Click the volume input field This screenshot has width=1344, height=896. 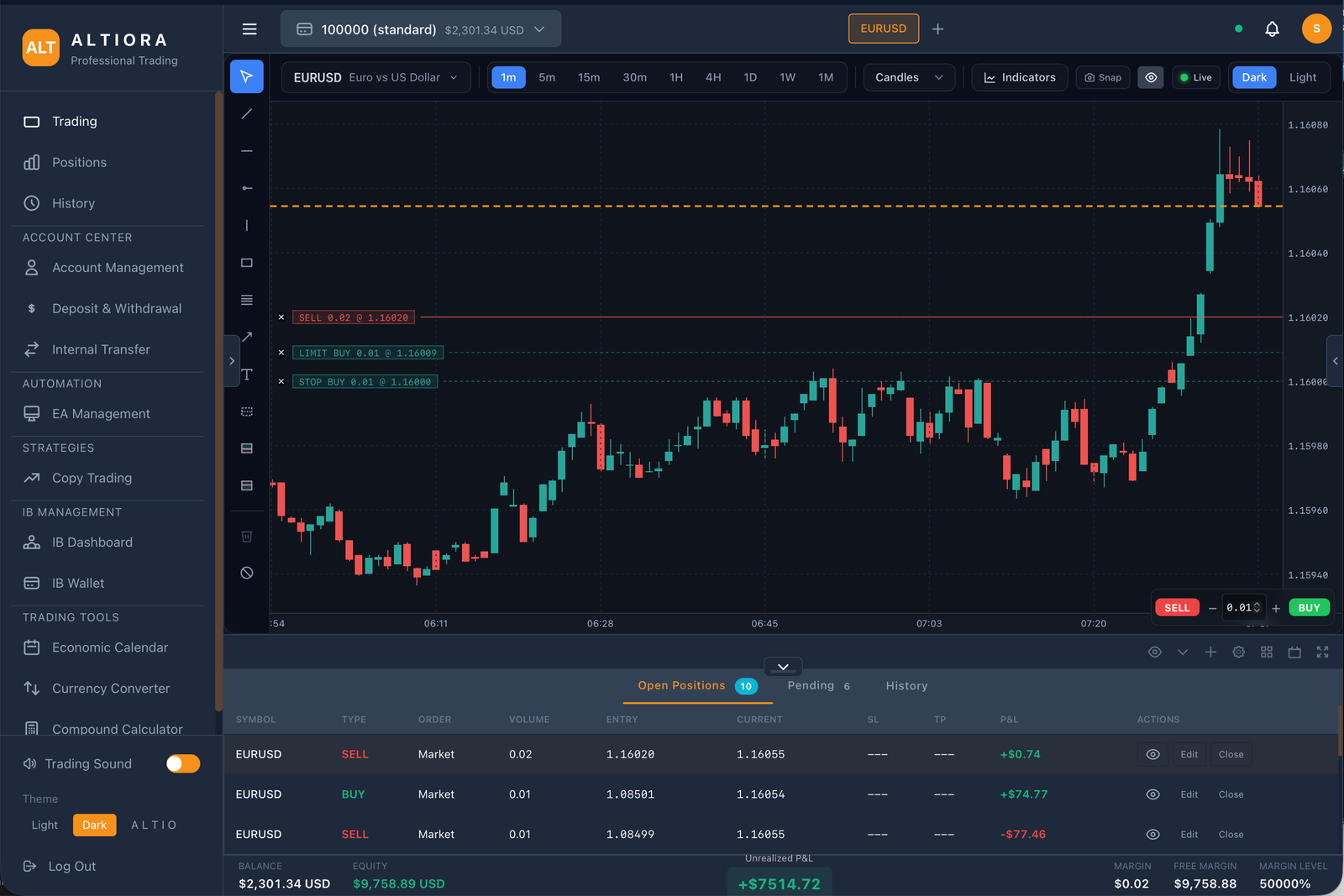1244,607
